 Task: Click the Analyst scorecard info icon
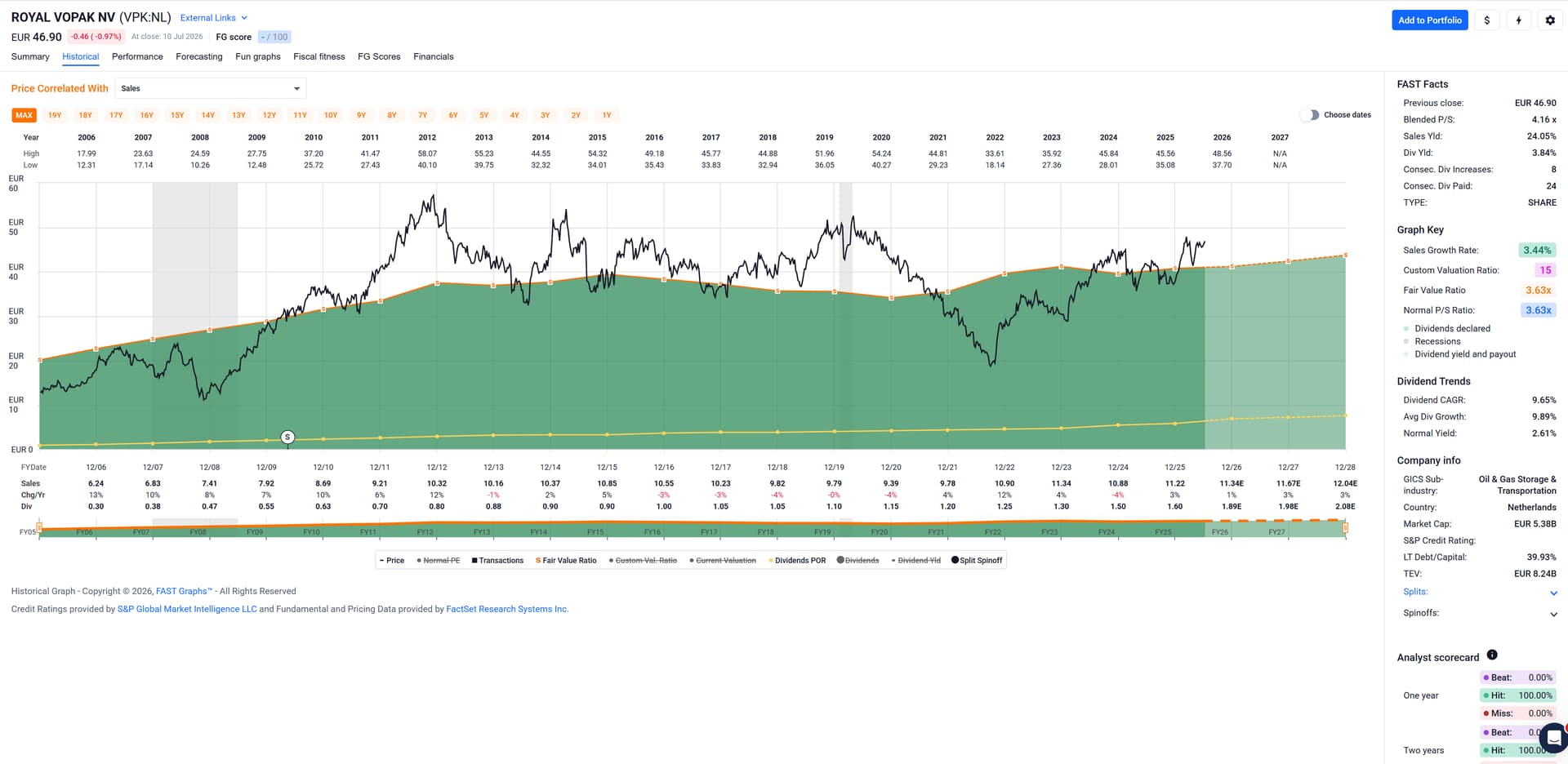1492,655
